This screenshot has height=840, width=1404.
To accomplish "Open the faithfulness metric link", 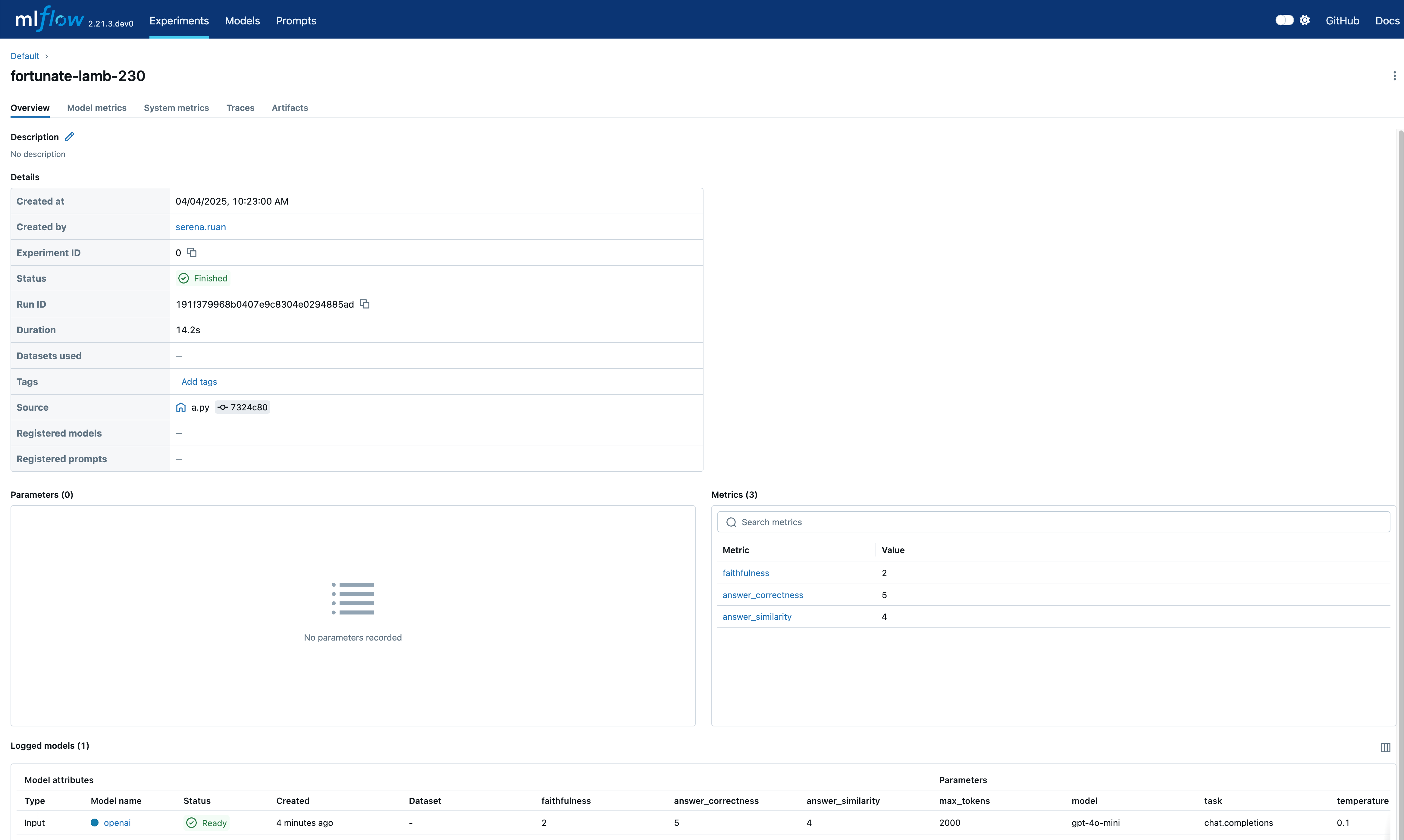I will coord(745,573).
